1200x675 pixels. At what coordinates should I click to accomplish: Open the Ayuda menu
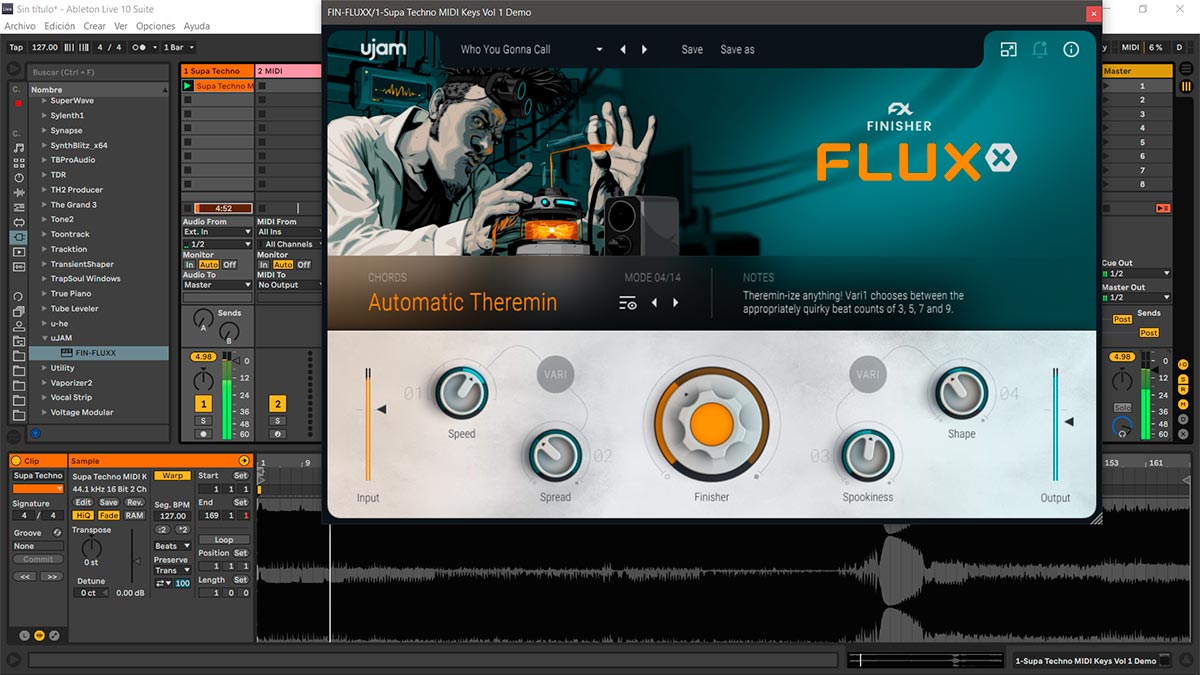coord(197,26)
